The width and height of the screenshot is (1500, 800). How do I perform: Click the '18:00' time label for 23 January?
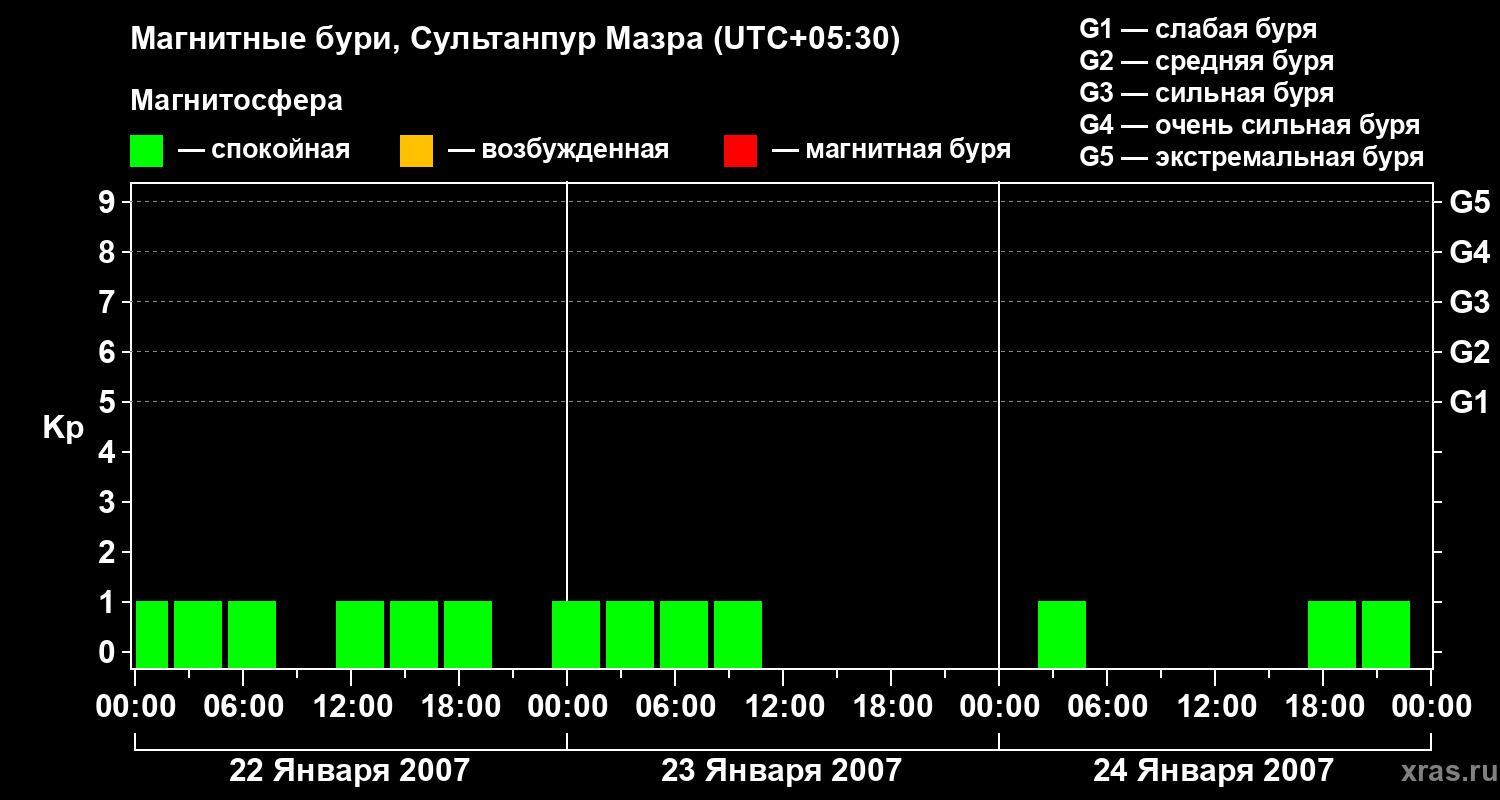[x=891, y=707]
